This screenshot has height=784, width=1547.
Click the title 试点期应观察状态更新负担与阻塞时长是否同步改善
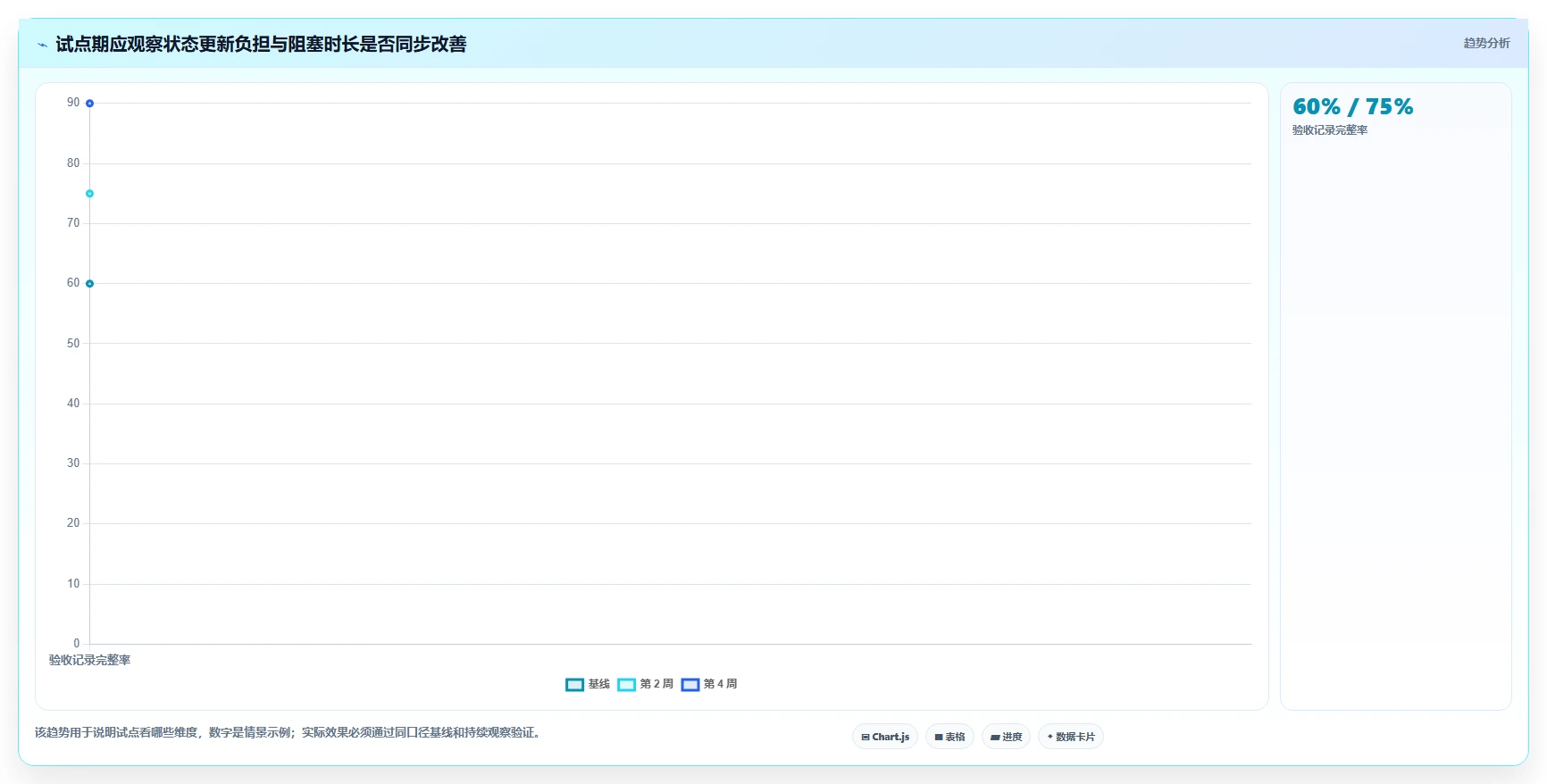coord(261,45)
